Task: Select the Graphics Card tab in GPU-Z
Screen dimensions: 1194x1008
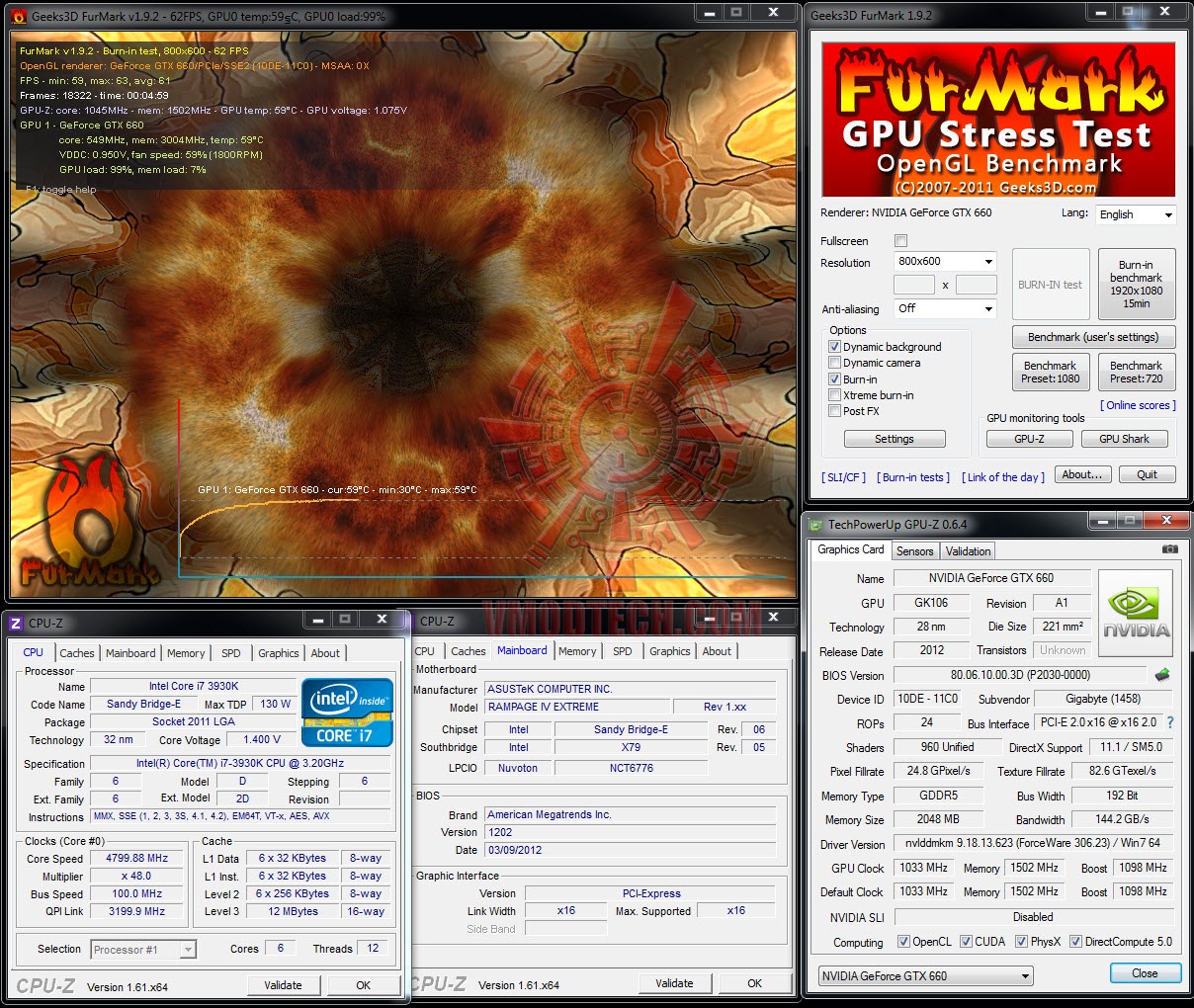Action: (851, 549)
